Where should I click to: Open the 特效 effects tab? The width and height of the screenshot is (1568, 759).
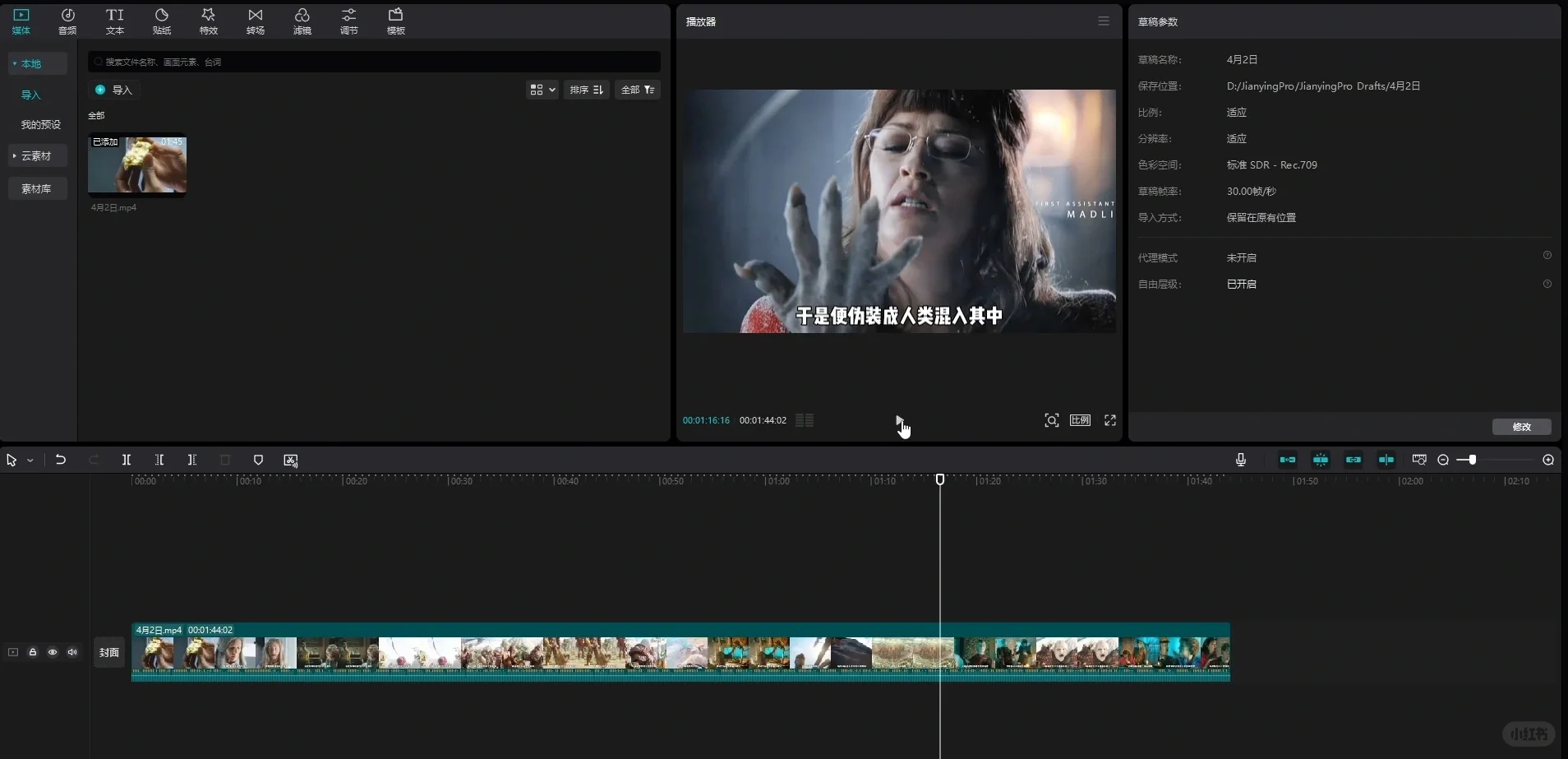209,21
